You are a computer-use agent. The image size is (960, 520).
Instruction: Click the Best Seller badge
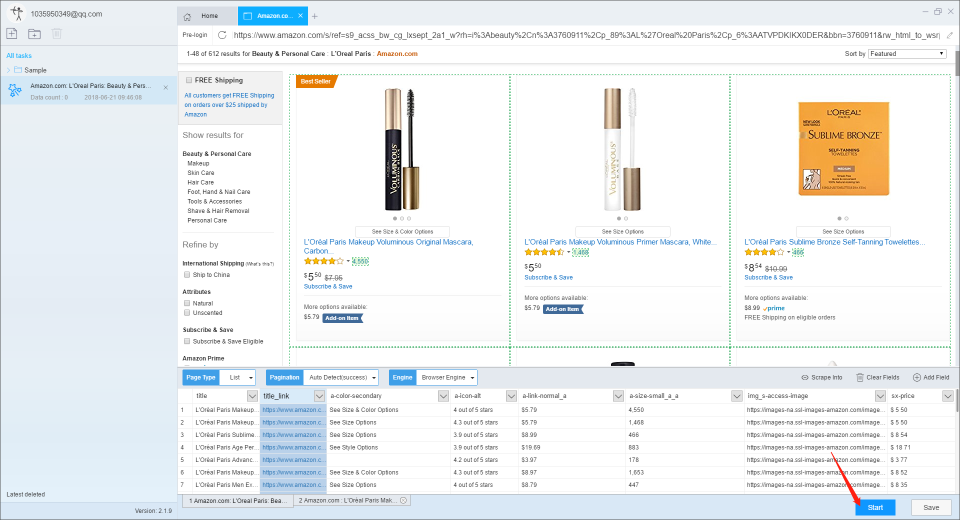tap(316, 81)
